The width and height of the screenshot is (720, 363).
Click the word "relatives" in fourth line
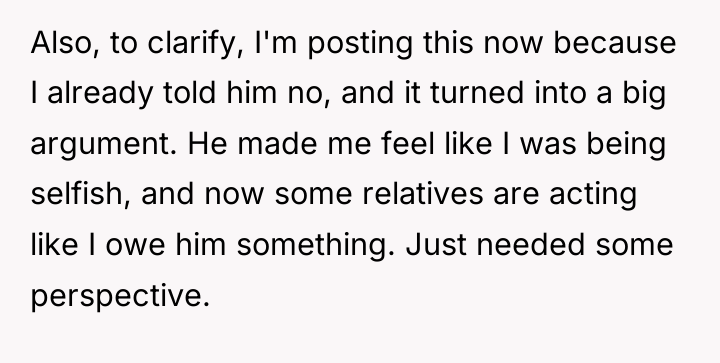(423, 194)
